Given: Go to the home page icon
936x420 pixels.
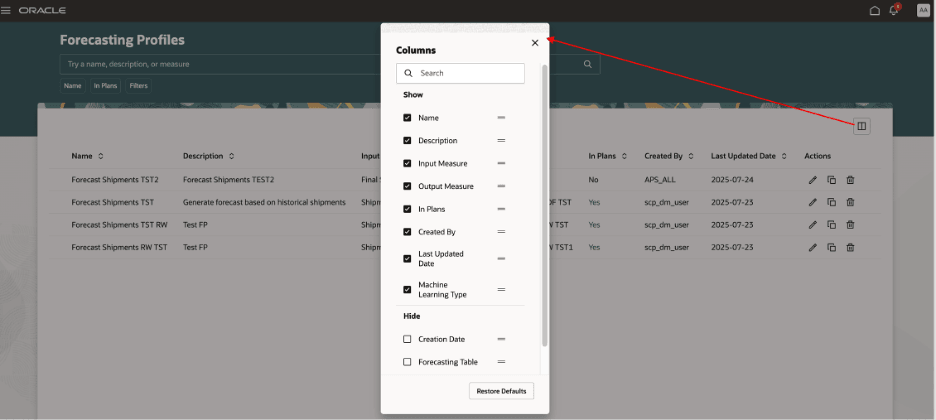Looking at the screenshot, I should tap(875, 11).
